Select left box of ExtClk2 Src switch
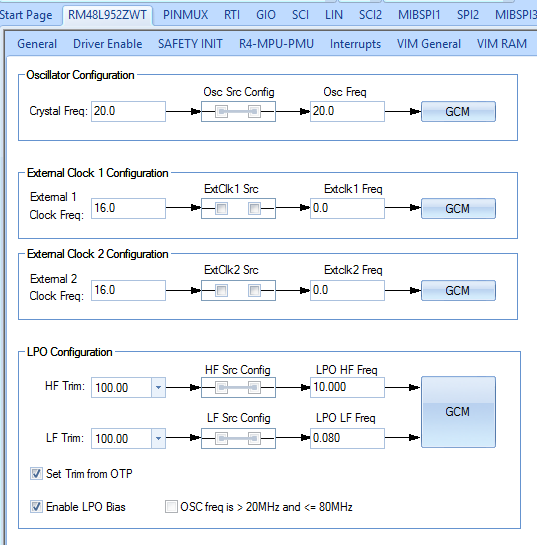This screenshot has height=545, width=537. tap(221, 290)
